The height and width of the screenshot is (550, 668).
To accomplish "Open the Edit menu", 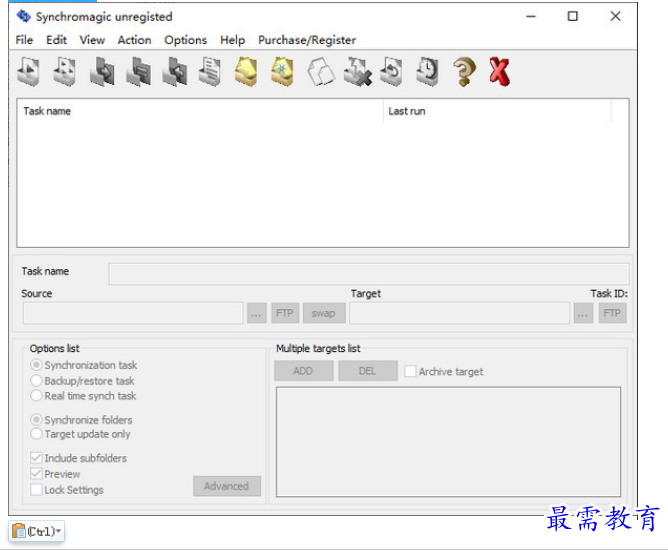I will click(x=56, y=40).
